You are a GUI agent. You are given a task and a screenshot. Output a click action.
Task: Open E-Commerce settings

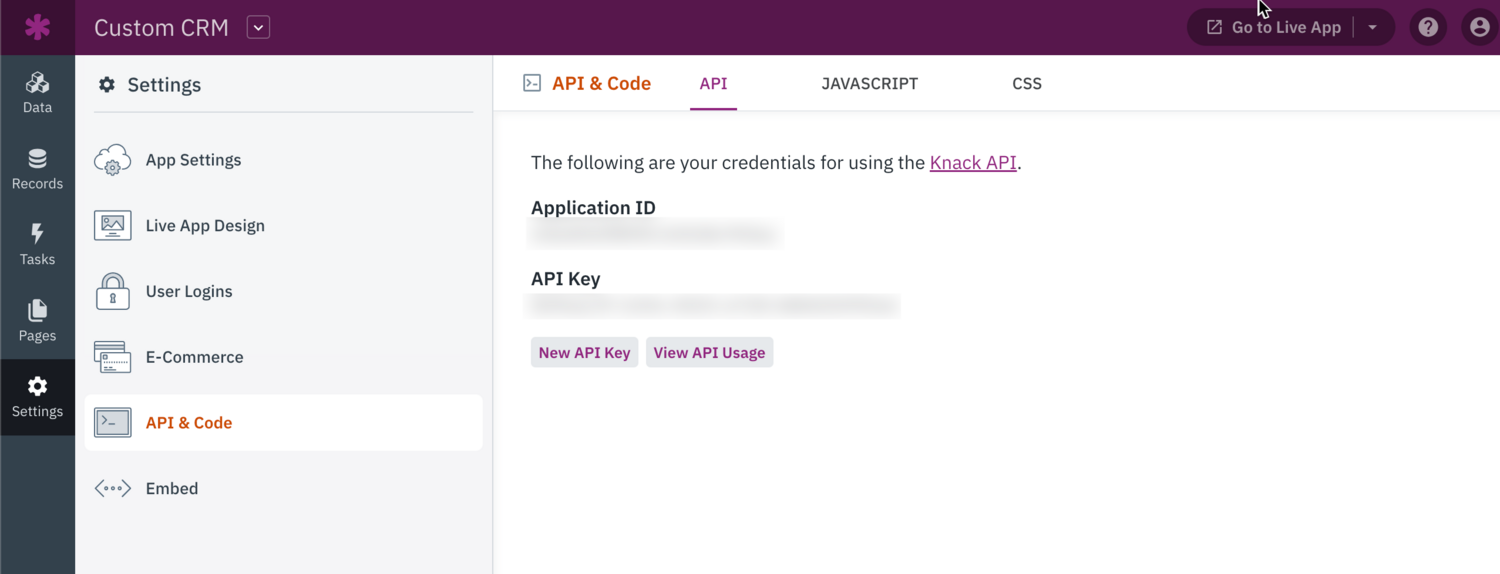(x=194, y=357)
